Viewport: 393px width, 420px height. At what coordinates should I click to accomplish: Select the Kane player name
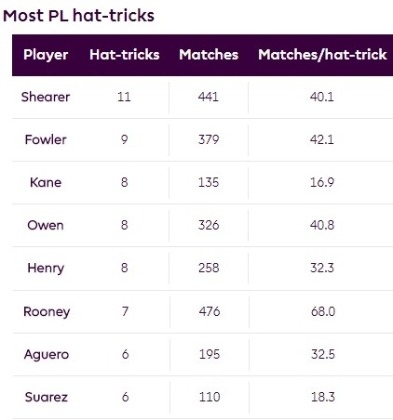46,182
